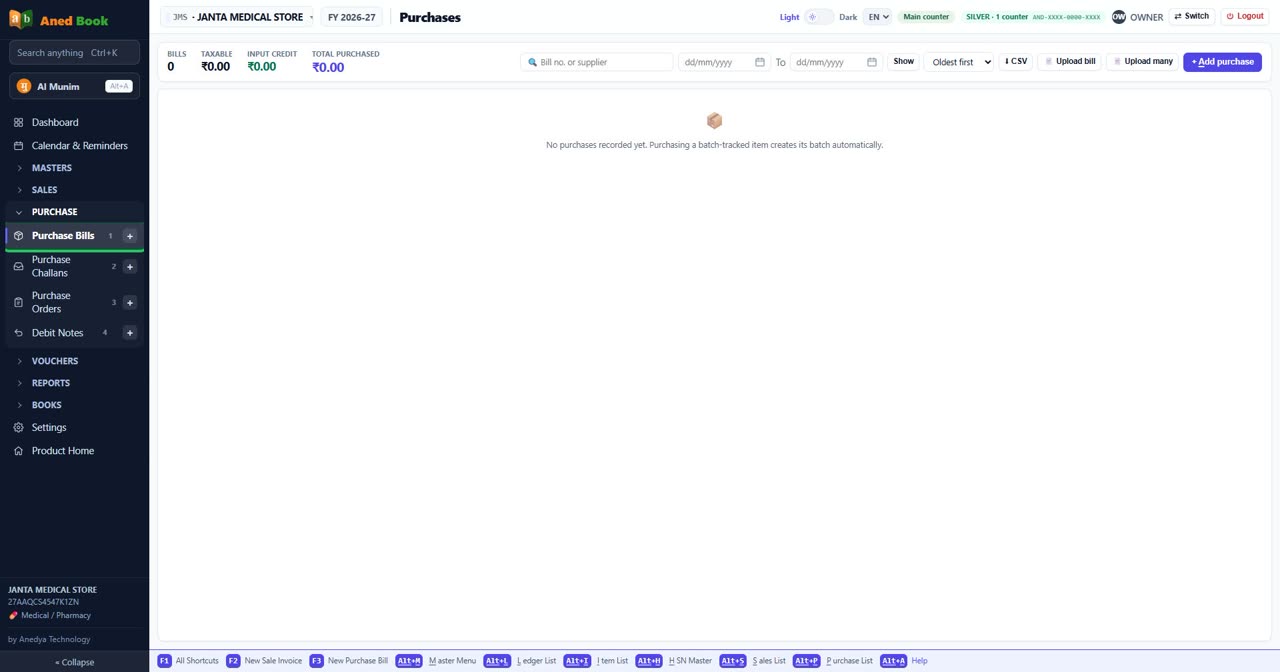Screen dimensions: 1280x672
Task: Open calendar picker on the from-date field
Action: coord(760,62)
